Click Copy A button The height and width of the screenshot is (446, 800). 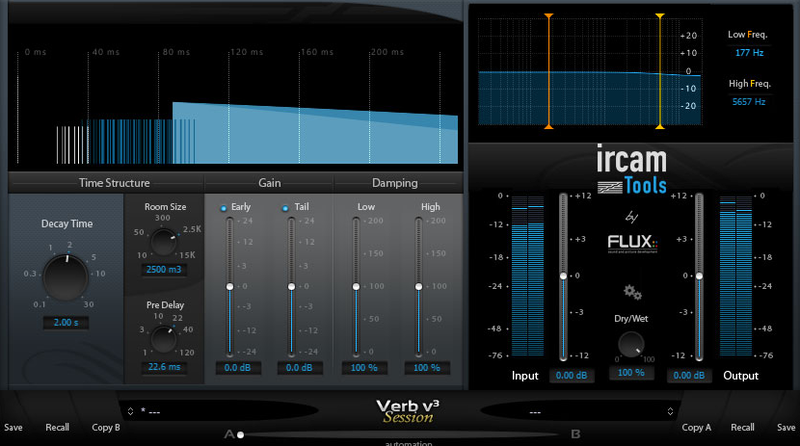(696, 427)
